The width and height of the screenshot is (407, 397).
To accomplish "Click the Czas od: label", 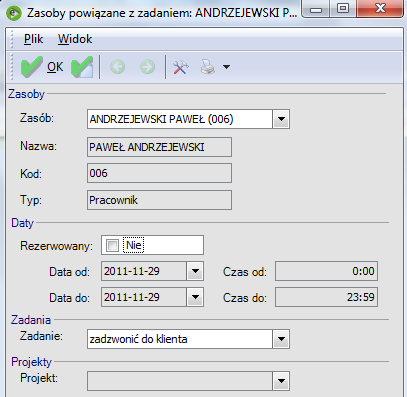I will click(x=245, y=272).
